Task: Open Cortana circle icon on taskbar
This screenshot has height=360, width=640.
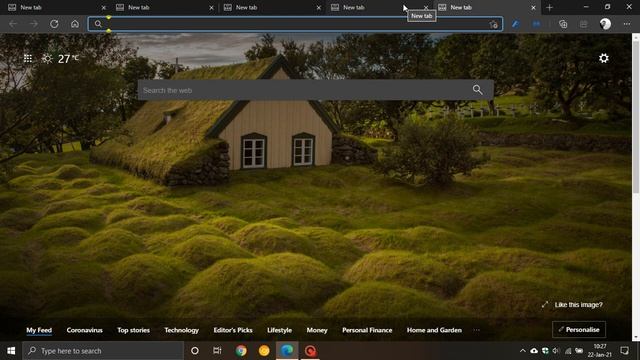Action: [195, 351]
